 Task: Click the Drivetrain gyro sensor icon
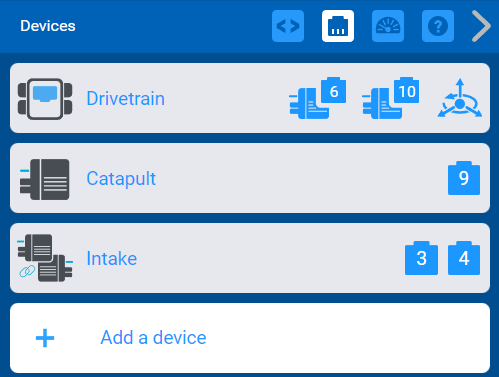point(460,98)
